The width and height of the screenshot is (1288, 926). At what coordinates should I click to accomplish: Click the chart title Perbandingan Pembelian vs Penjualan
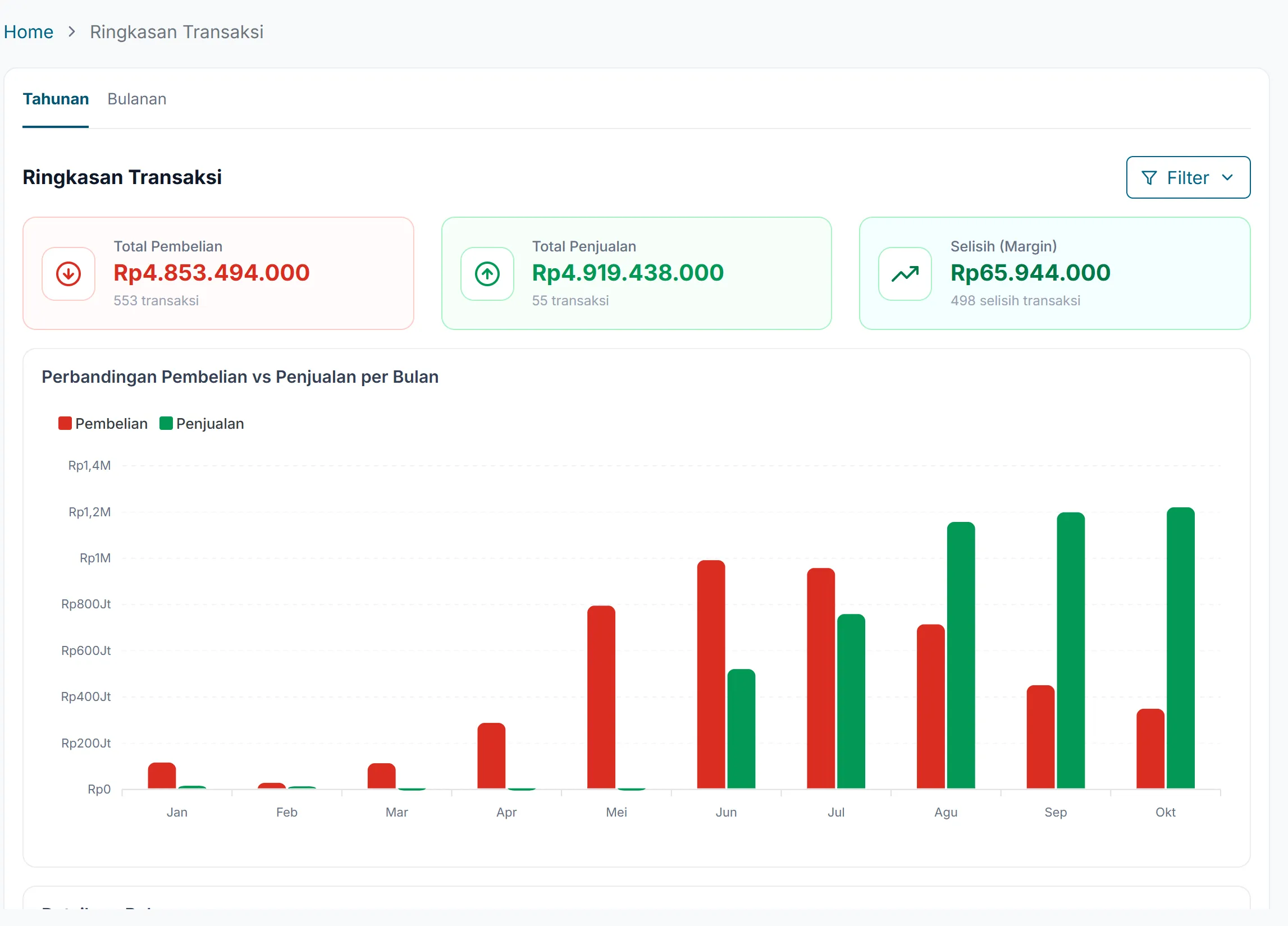click(x=240, y=377)
